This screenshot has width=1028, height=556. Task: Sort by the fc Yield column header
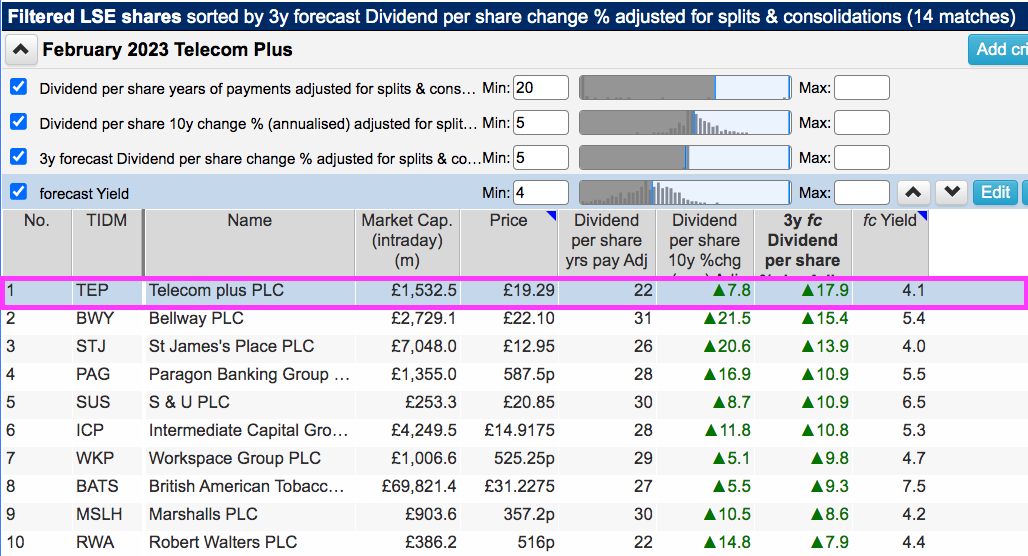[x=890, y=242]
